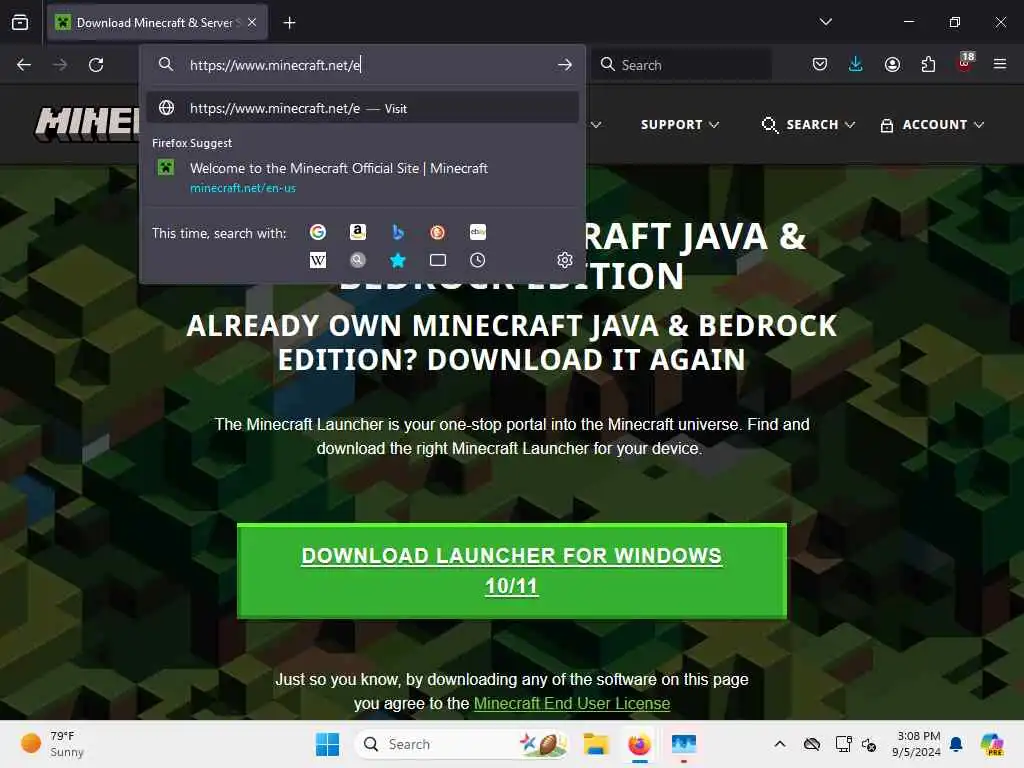Viewport: 1024px width, 768px height.
Task: Click the Windows taskbar Search box
Action: 460,744
